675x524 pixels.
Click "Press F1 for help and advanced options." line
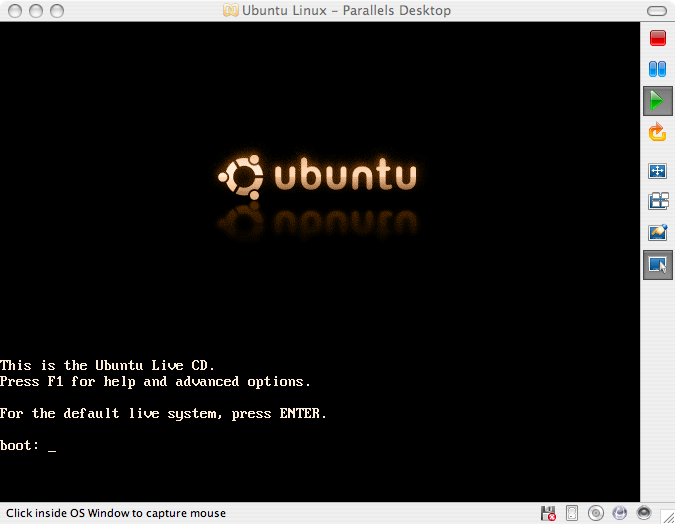(x=155, y=382)
